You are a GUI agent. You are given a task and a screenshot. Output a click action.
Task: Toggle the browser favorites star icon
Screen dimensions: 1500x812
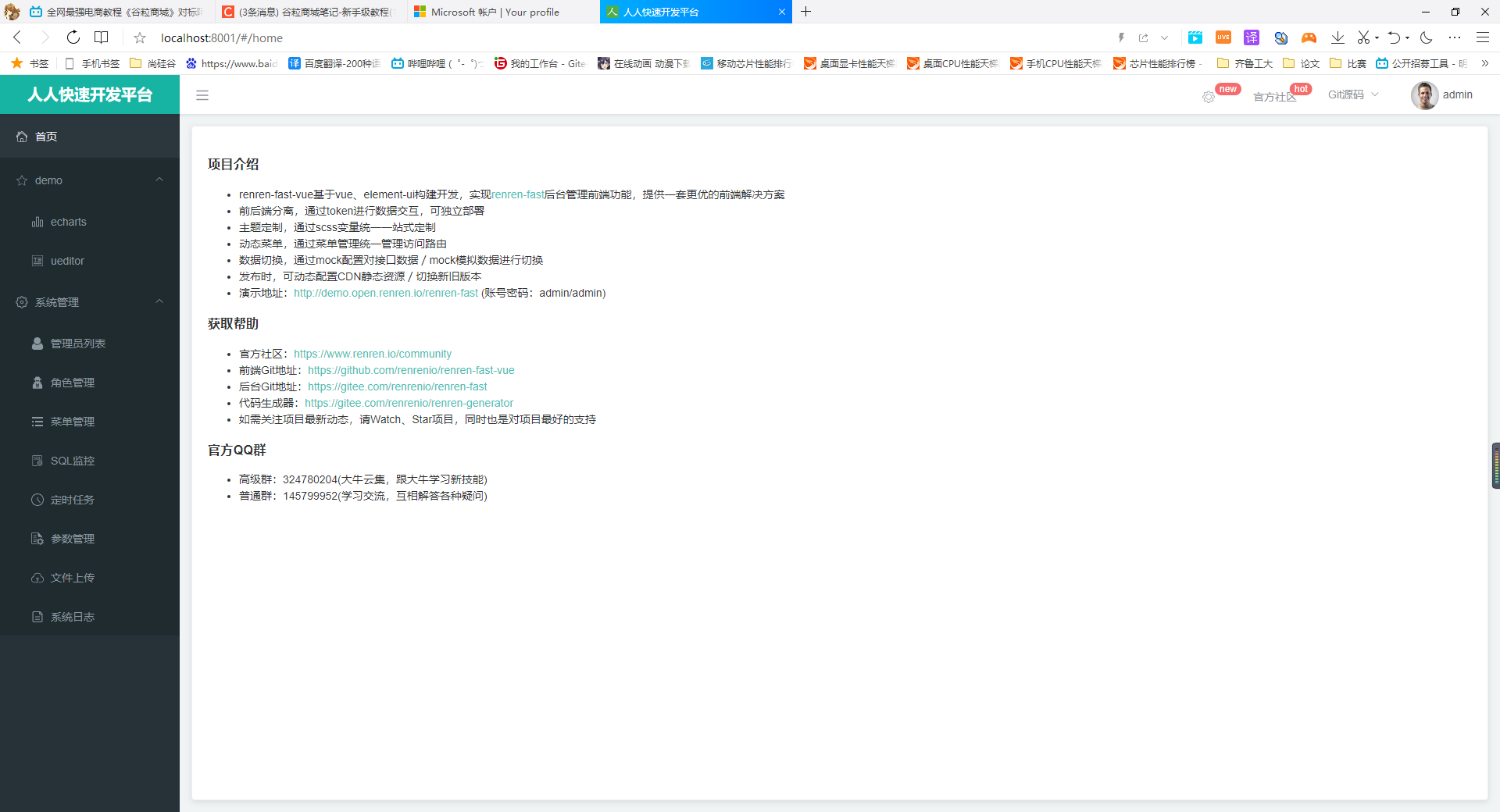pos(138,37)
